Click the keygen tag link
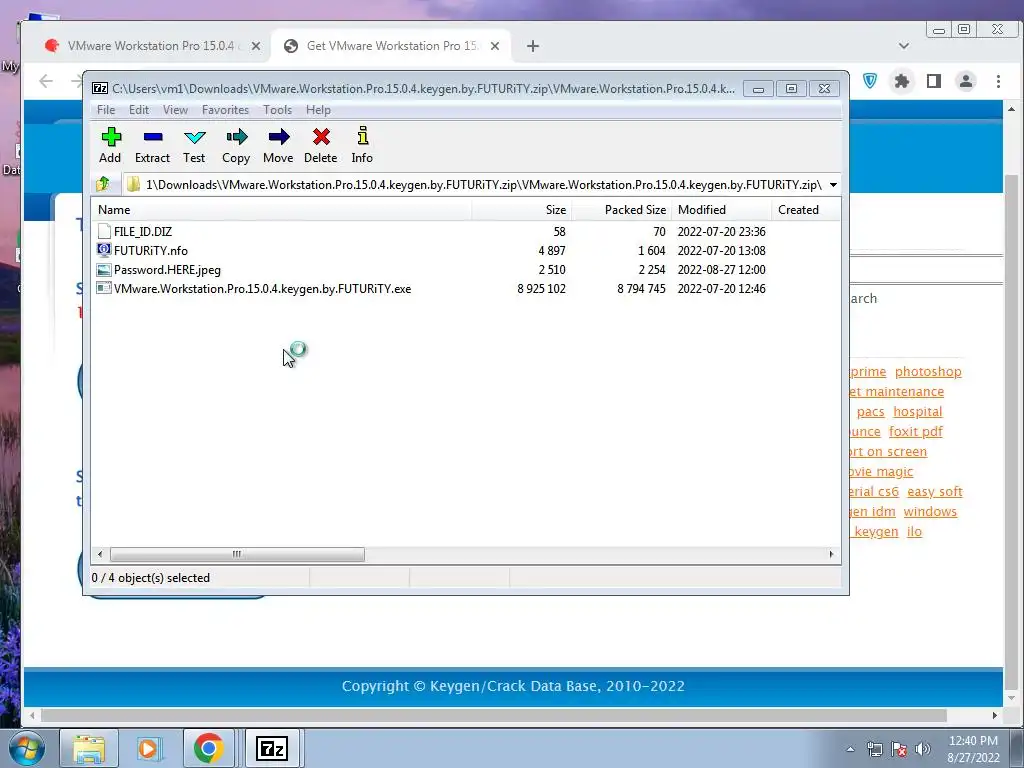 [x=876, y=532]
